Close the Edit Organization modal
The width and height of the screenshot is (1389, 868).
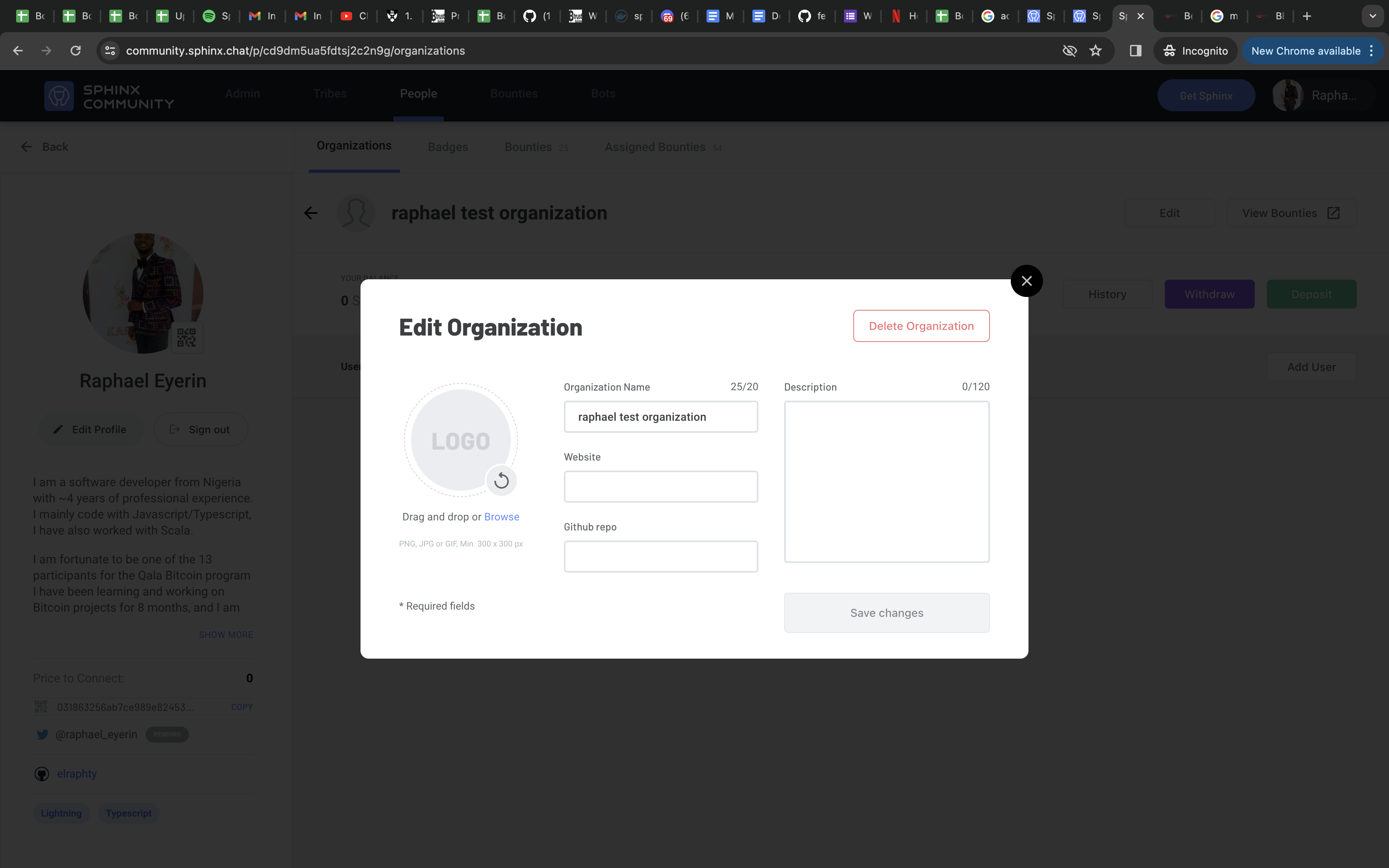(x=1026, y=281)
